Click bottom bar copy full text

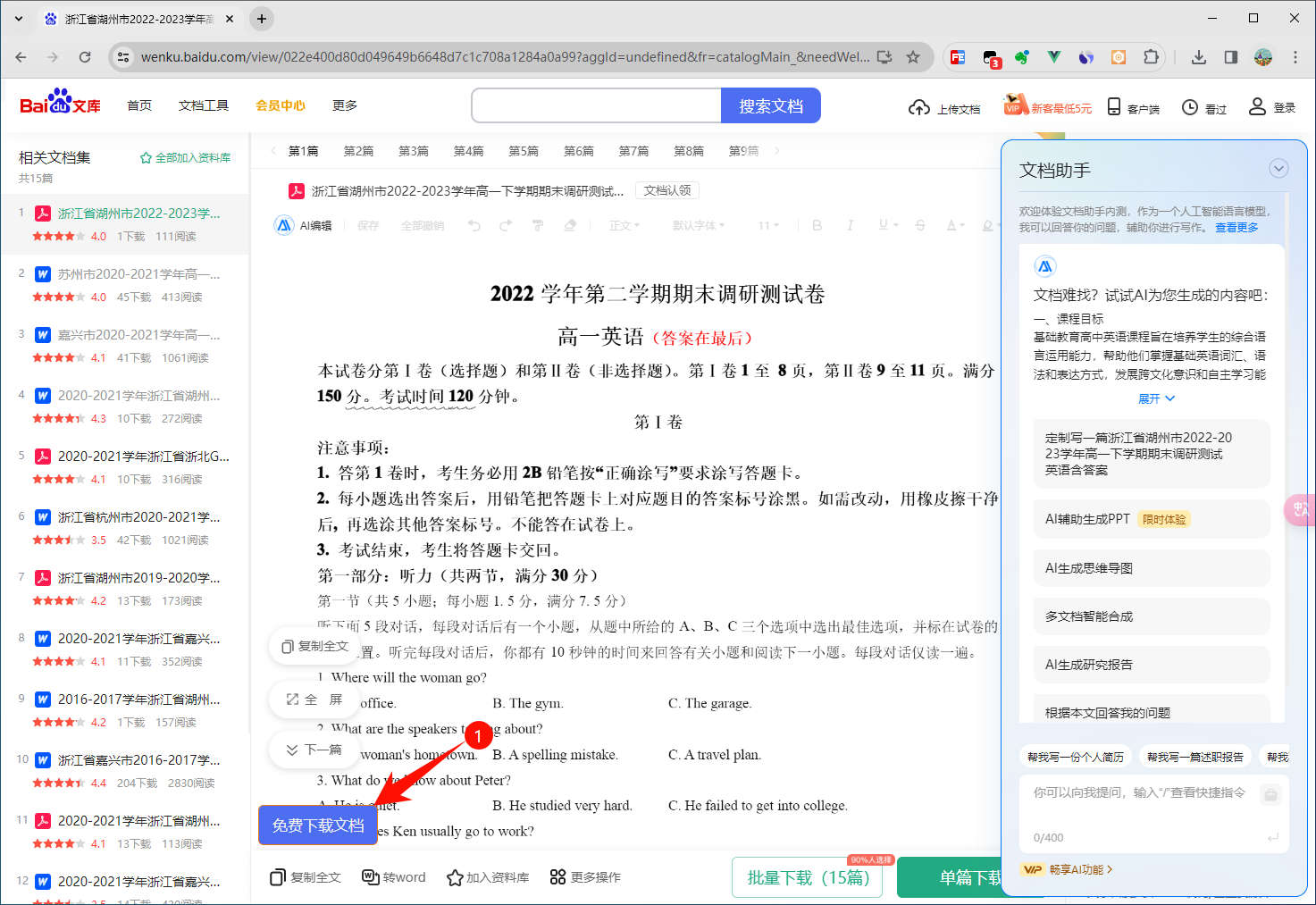pos(306,877)
